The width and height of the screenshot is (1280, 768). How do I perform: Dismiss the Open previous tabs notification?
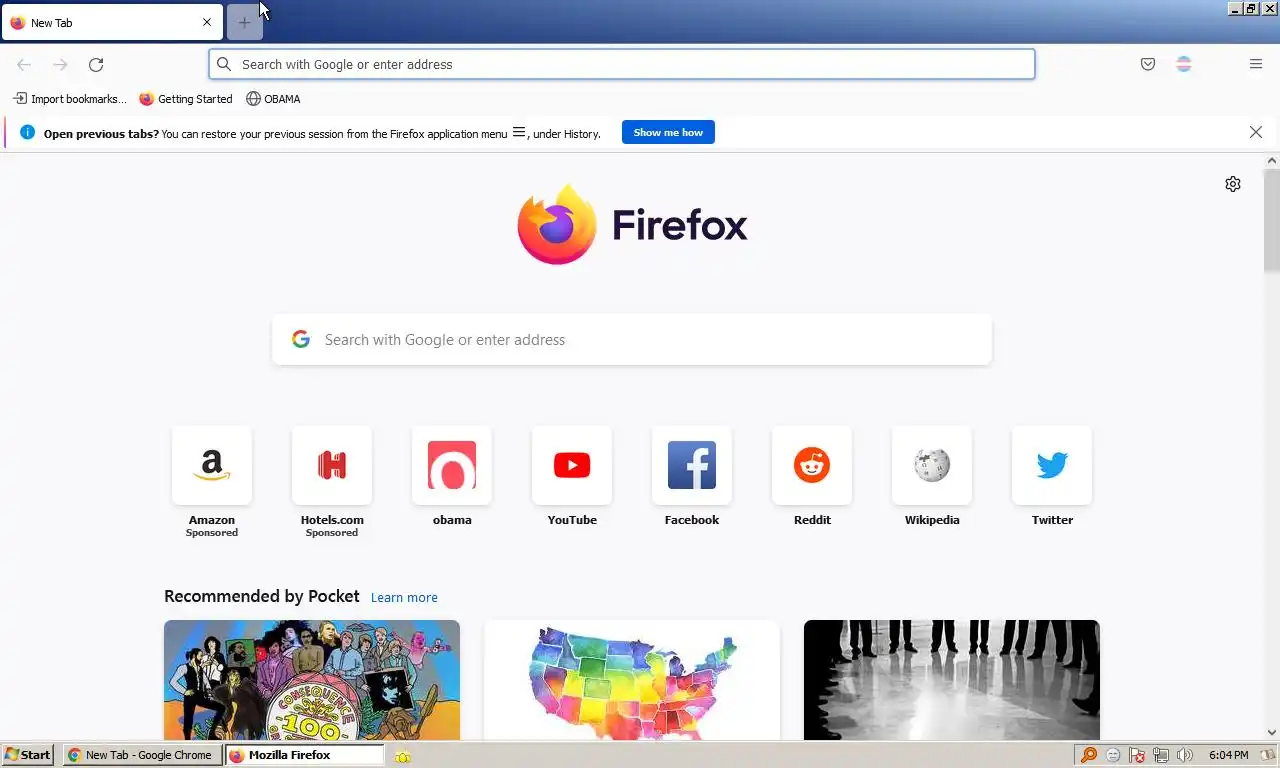point(1256,132)
